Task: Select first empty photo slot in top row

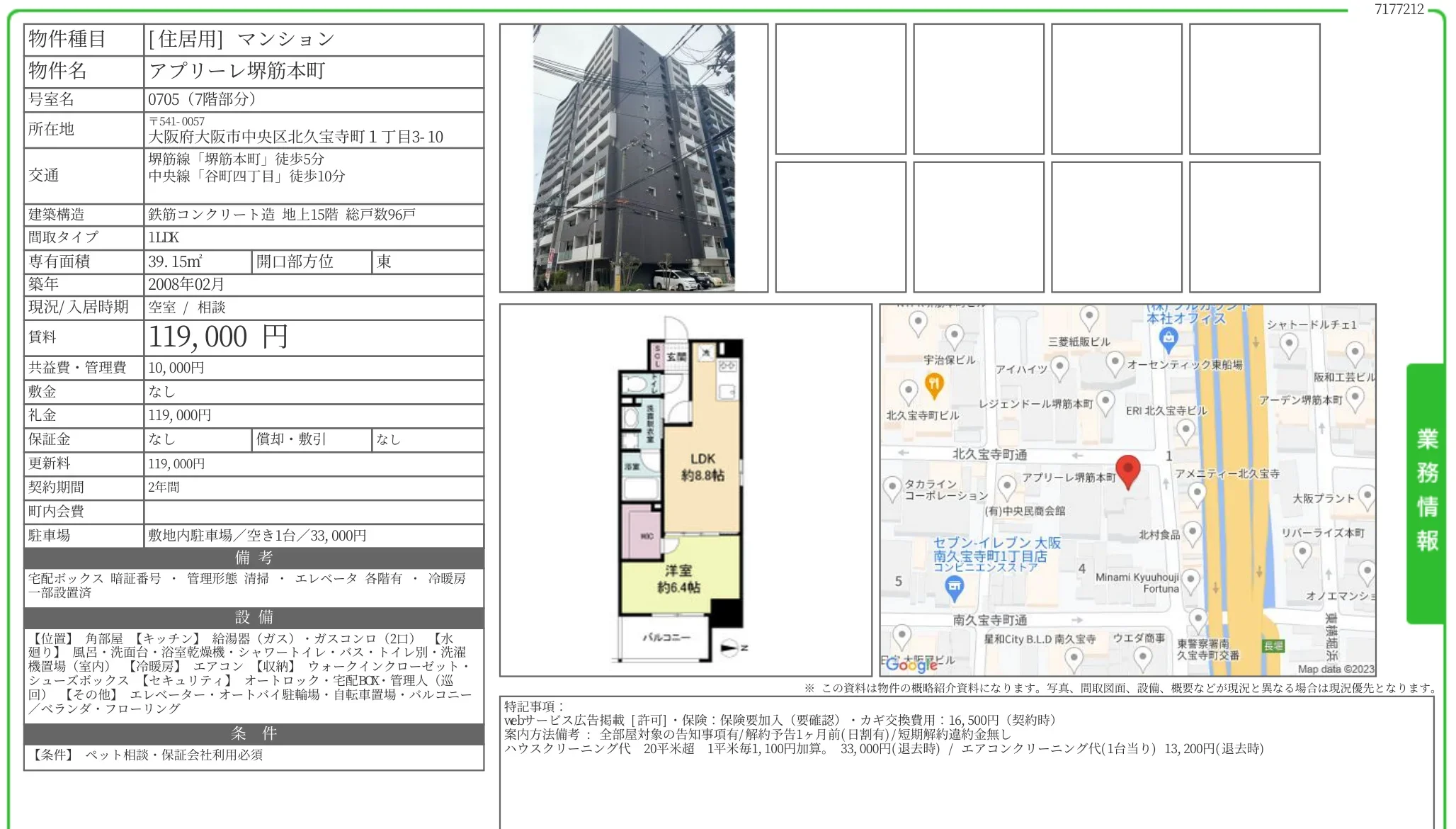Action: click(840, 89)
